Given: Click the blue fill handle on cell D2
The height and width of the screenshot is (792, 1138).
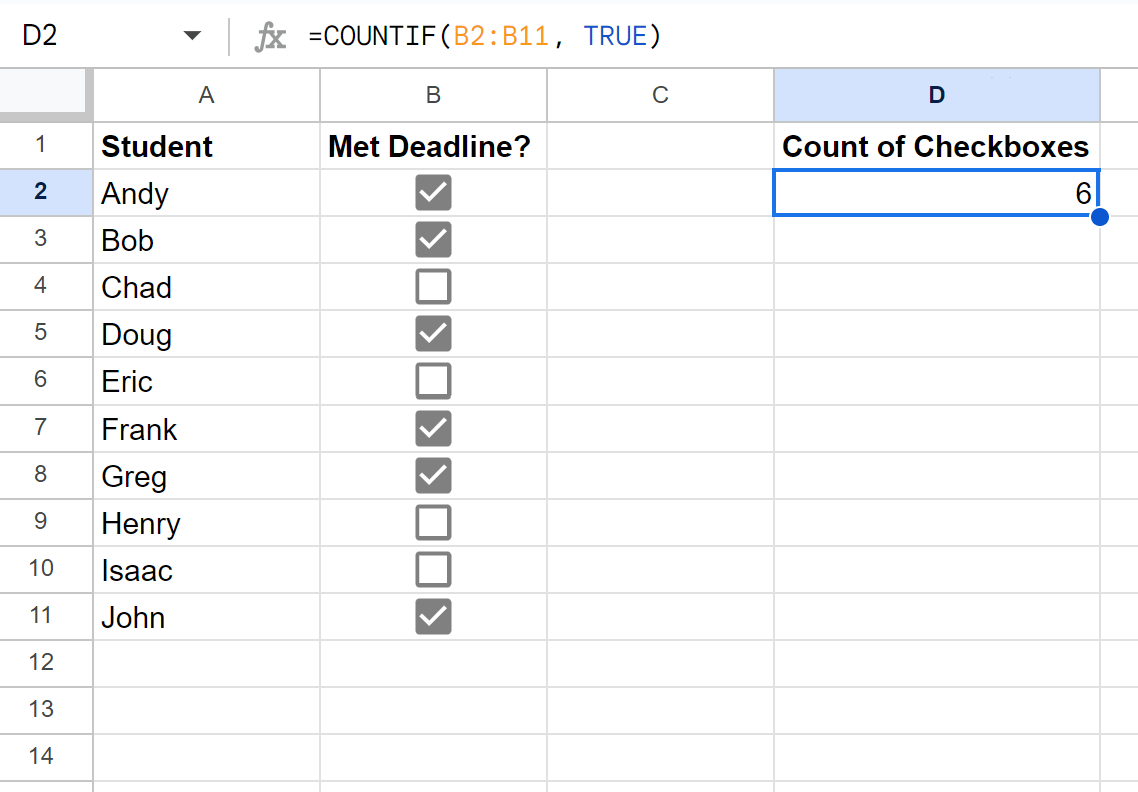Looking at the screenshot, I should (1100, 216).
